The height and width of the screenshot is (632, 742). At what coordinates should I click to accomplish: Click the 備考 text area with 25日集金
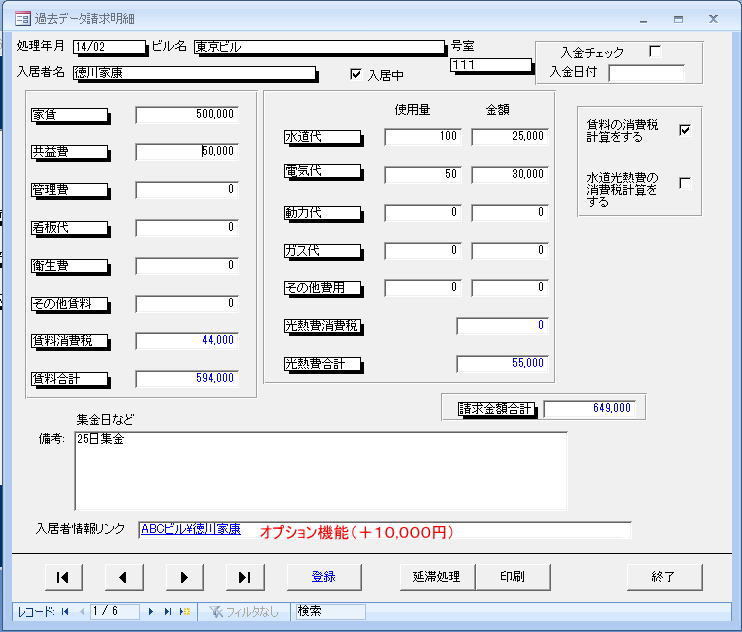320,471
